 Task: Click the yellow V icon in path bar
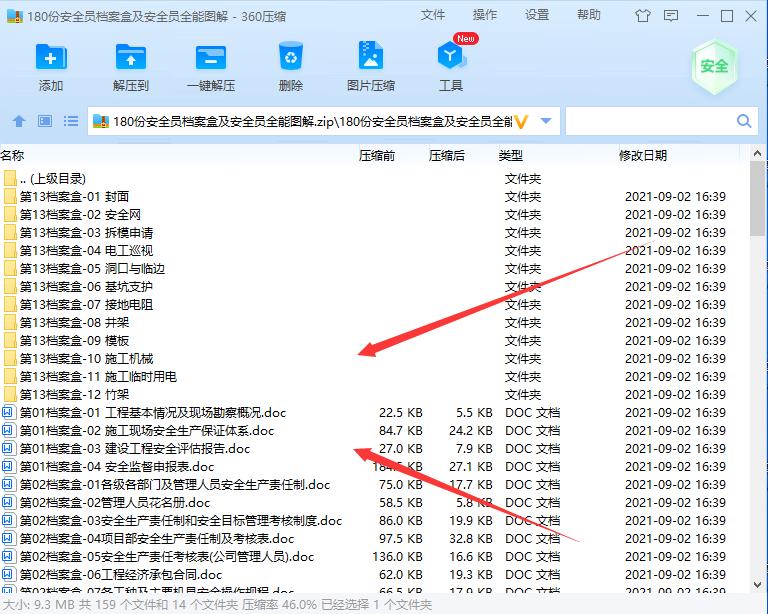tap(521, 121)
